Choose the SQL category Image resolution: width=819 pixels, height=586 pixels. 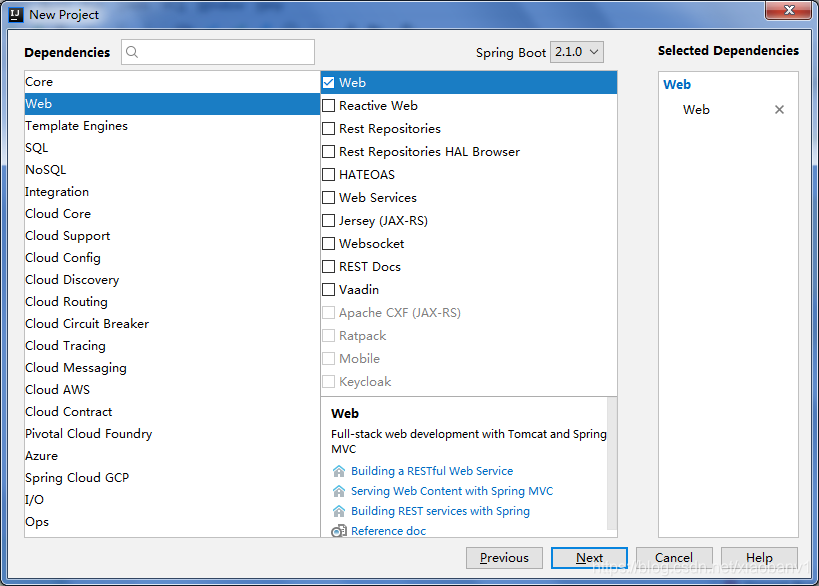coord(172,148)
